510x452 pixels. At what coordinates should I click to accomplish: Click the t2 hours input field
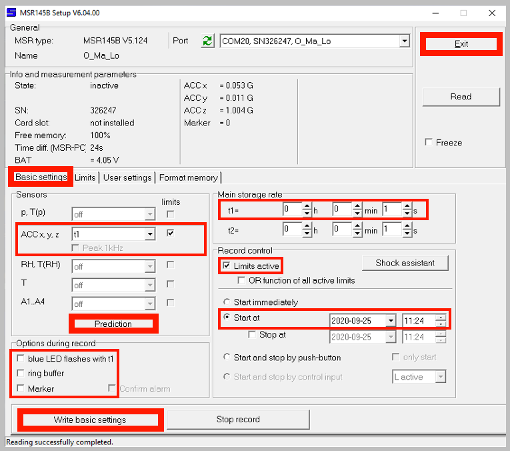(293, 229)
